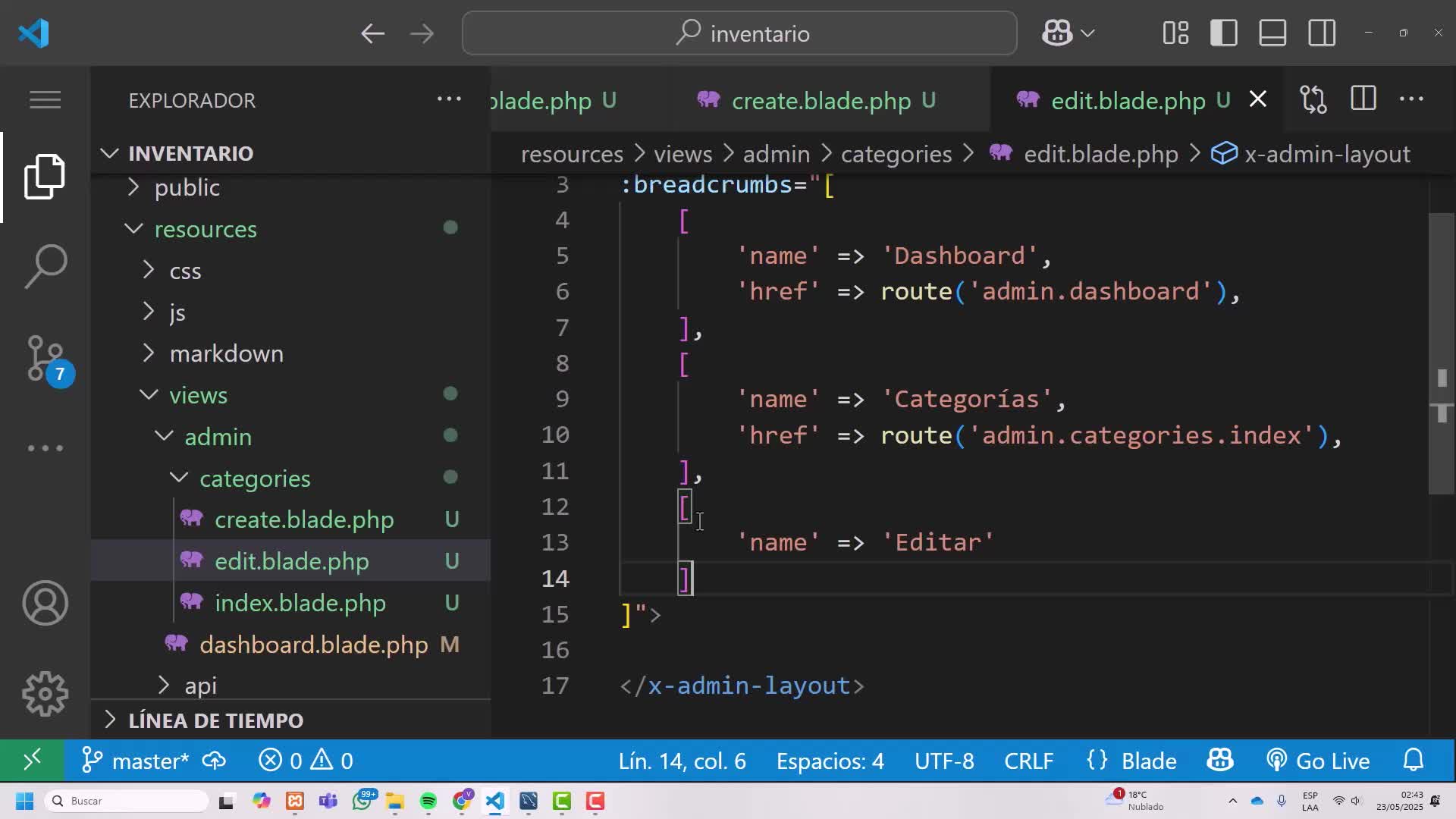Screen dimensions: 1456x819
Task: Expand the LÍNEA DE TIEMPO section
Action: [290, 720]
